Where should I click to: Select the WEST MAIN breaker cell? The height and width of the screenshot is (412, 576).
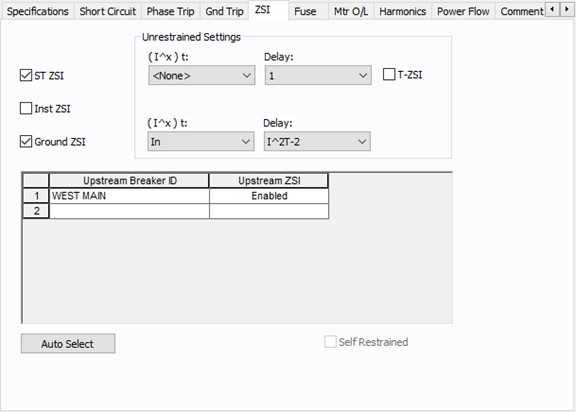tap(129, 196)
